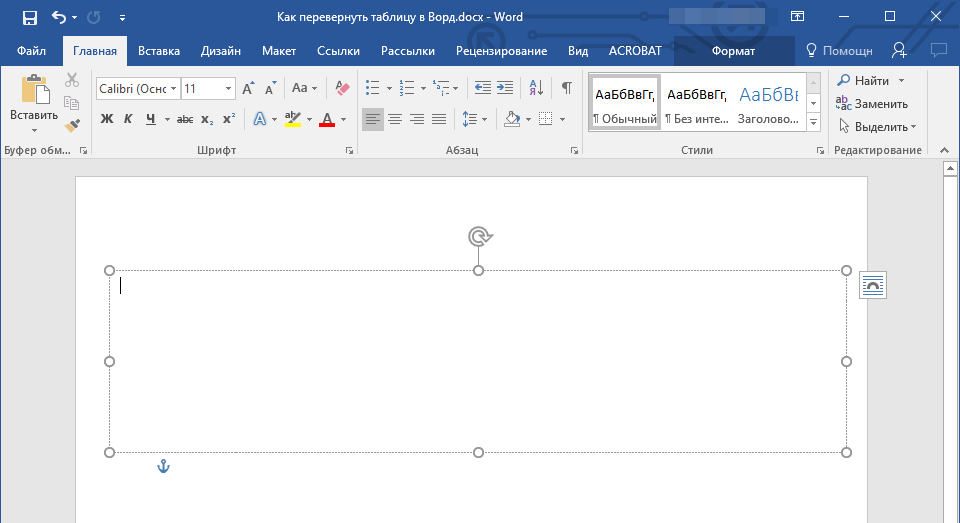The width and height of the screenshot is (960, 523).
Task: Click the Layout Options icon beside text box
Action: click(x=872, y=285)
